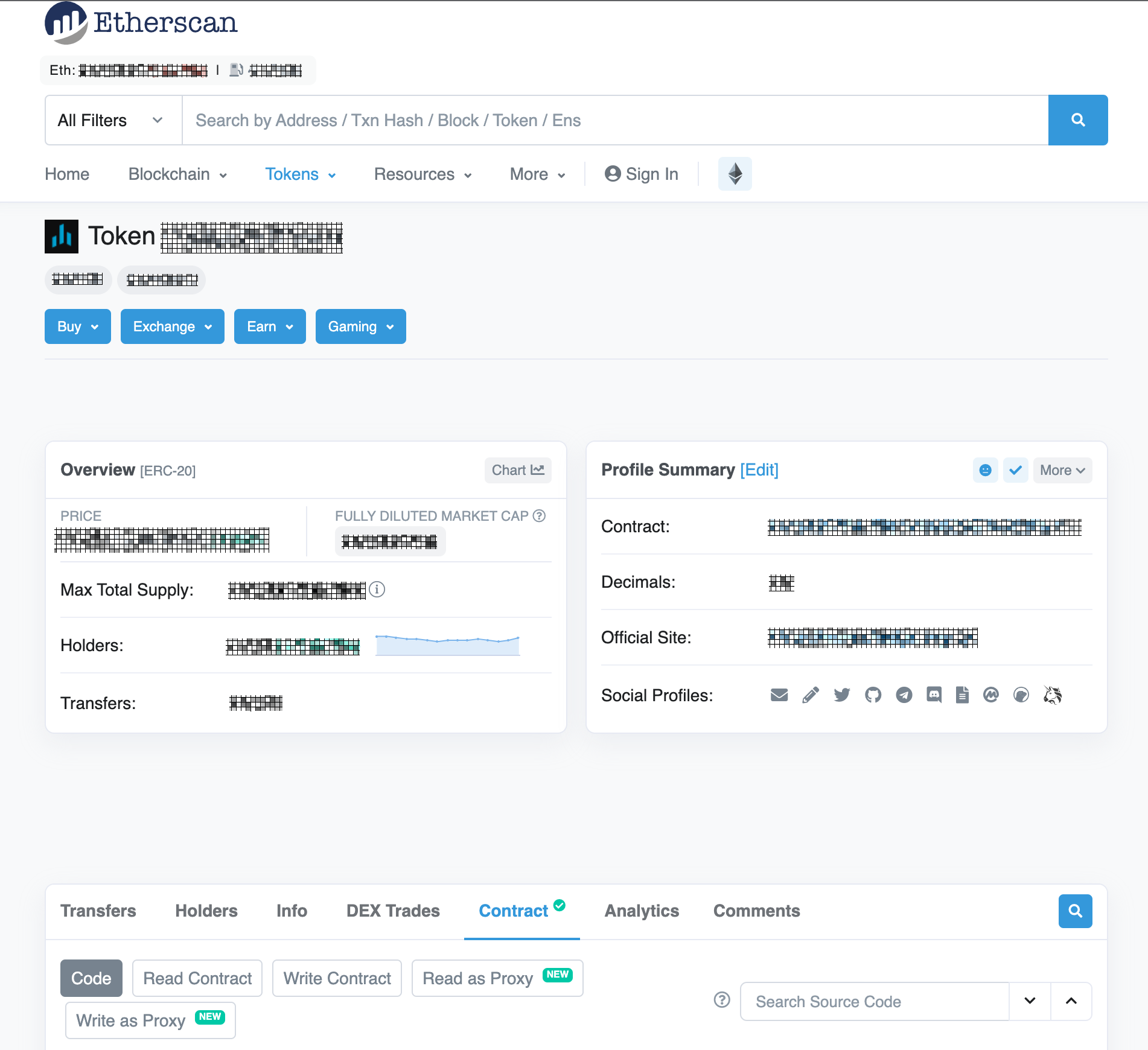Open the Buy dropdown button

[x=78, y=326]
